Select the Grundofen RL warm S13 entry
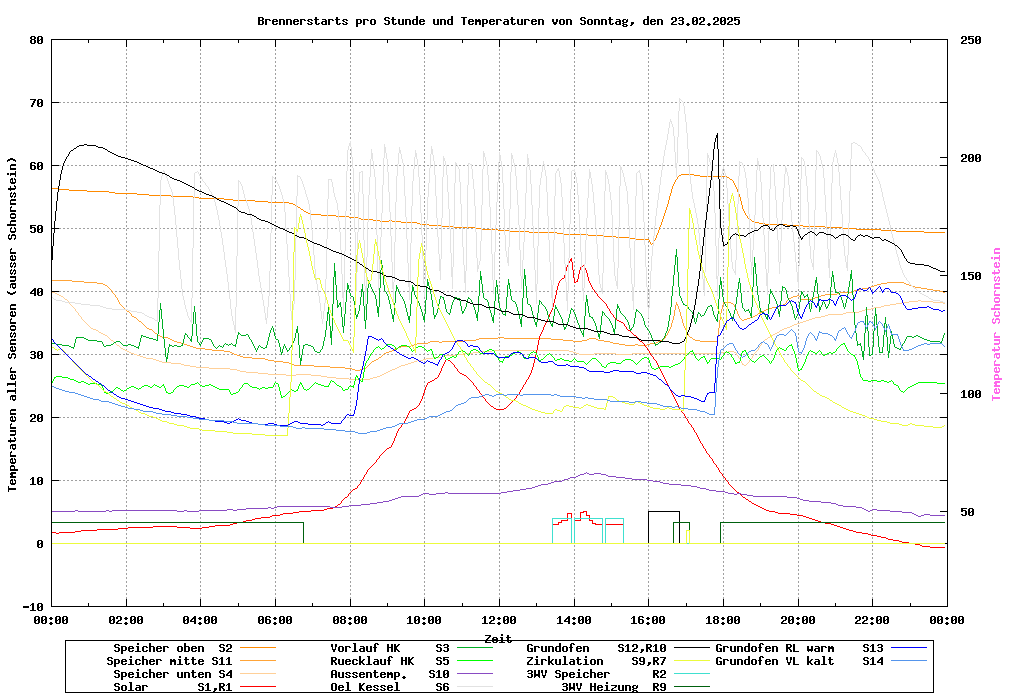This screenshot has height=700, width=1024. click(799, 648)
